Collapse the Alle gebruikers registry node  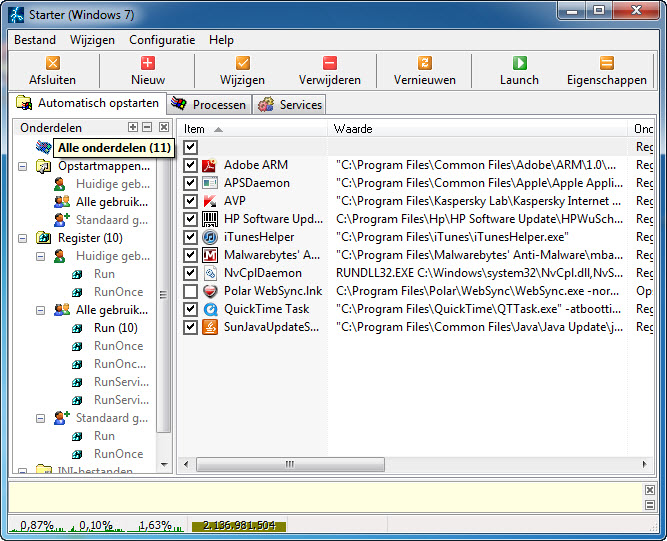pyautogui.click(x=41, y=310)
